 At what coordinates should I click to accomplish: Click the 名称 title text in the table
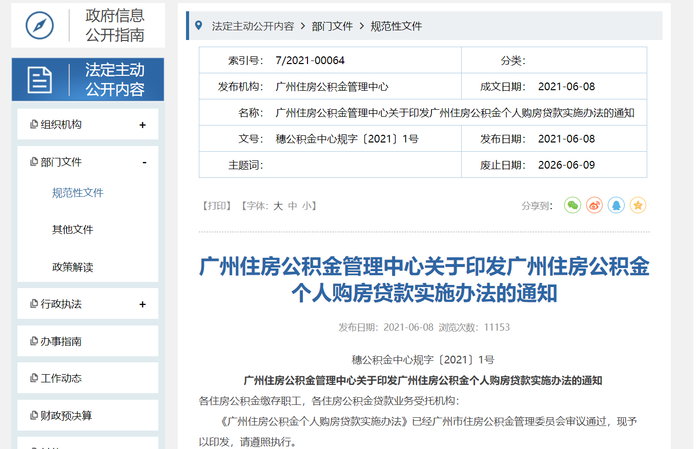[455, 113]
